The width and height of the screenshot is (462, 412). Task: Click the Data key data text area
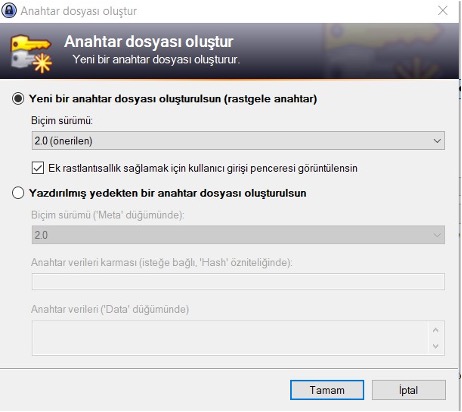point(231,338)
